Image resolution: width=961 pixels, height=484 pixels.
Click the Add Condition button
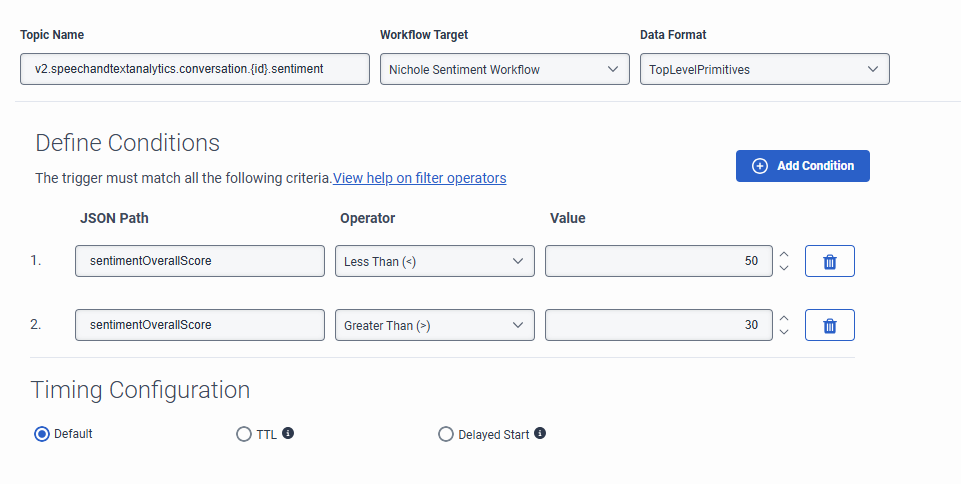[x=802, y=166]
